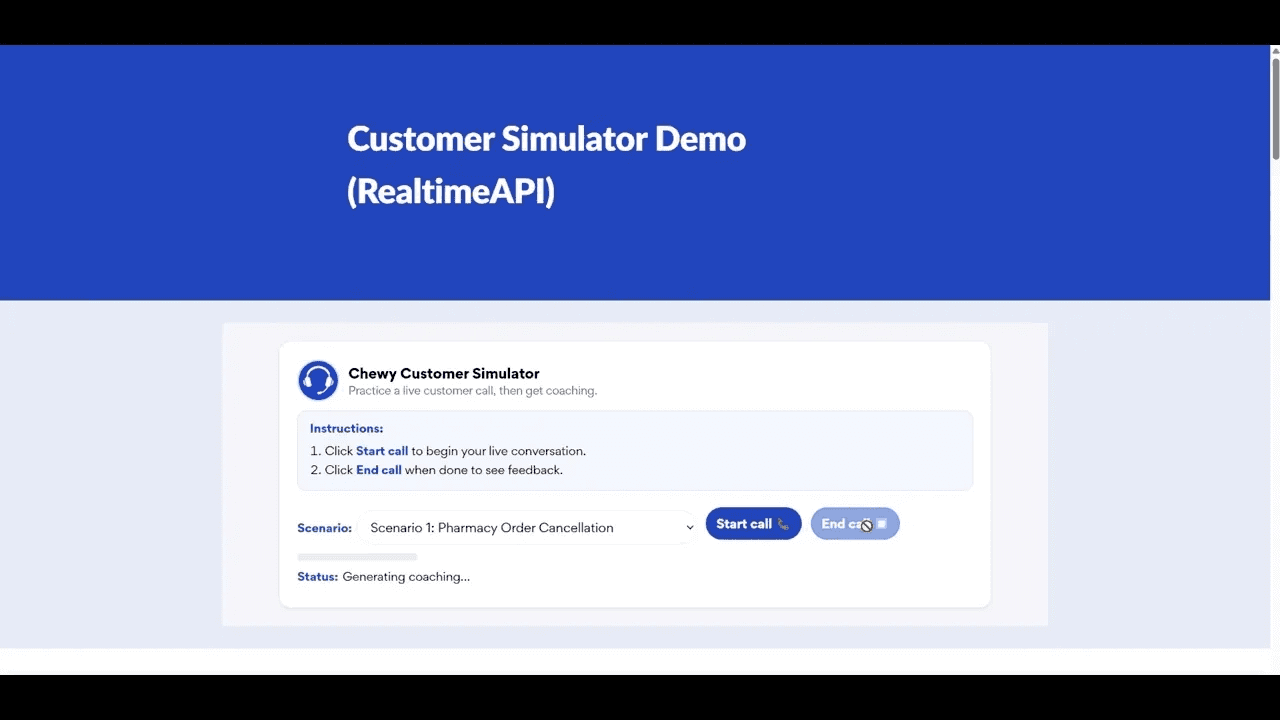Click instruction step 1 about Start call

pyautogui.click(x=448, y=451)
